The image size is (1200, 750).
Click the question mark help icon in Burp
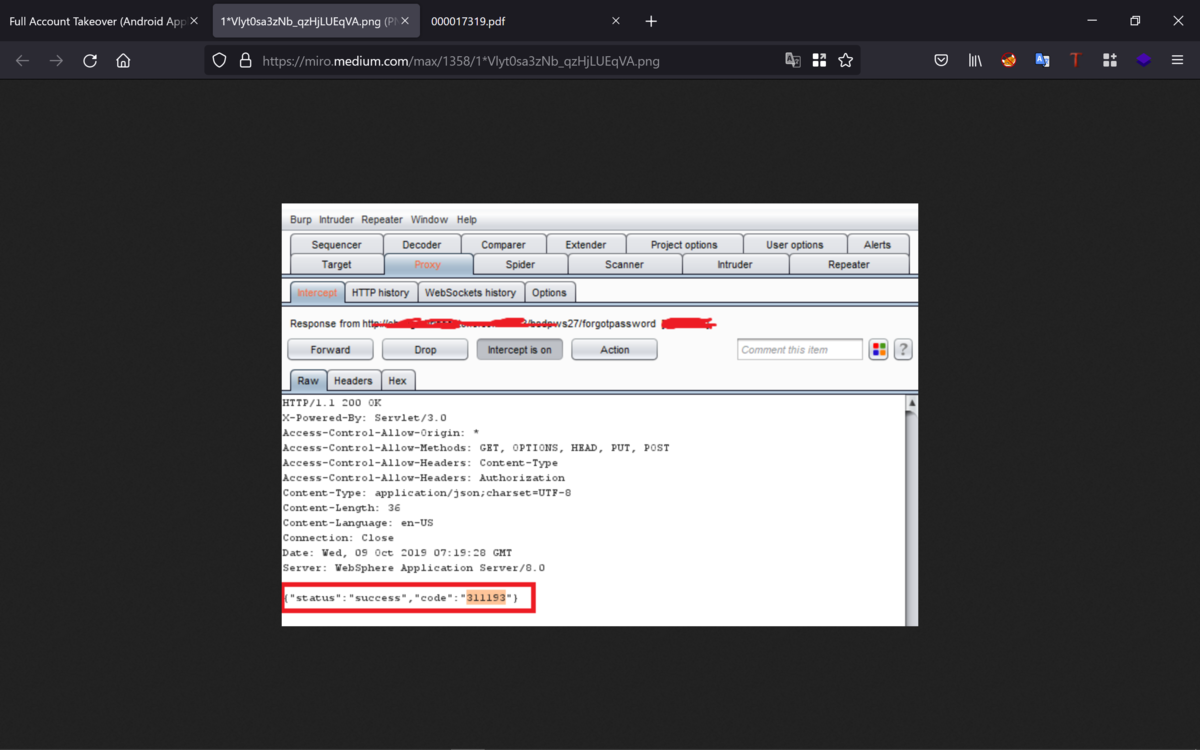click(x=903, y=350)
